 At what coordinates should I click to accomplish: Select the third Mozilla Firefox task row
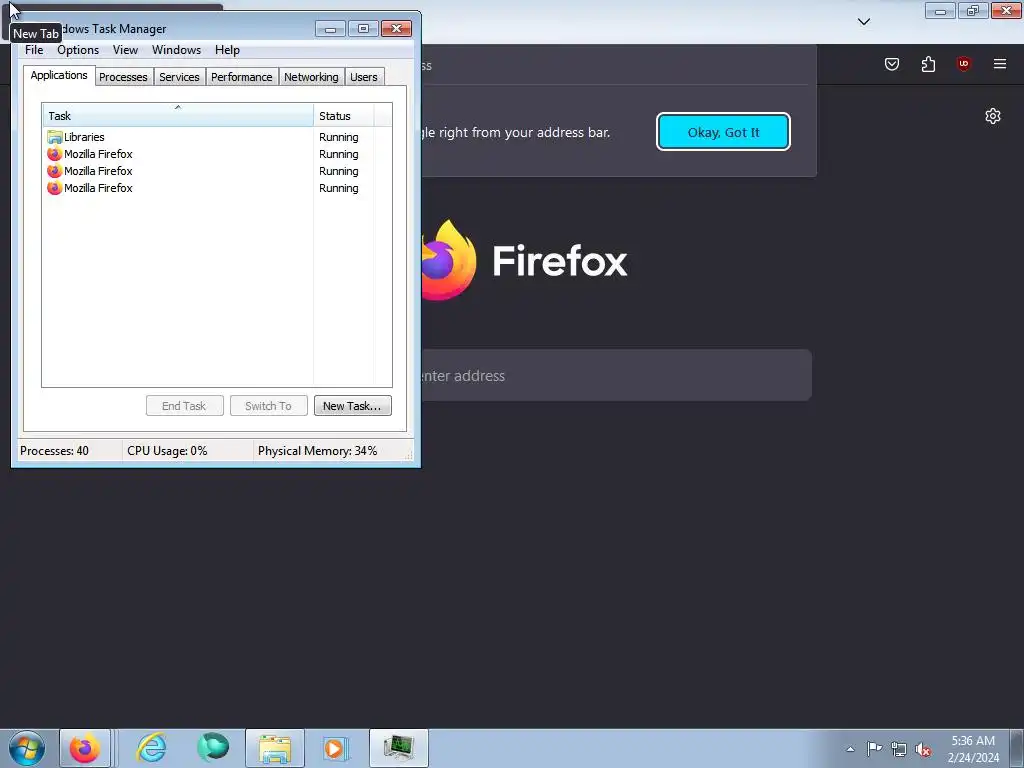217,188
